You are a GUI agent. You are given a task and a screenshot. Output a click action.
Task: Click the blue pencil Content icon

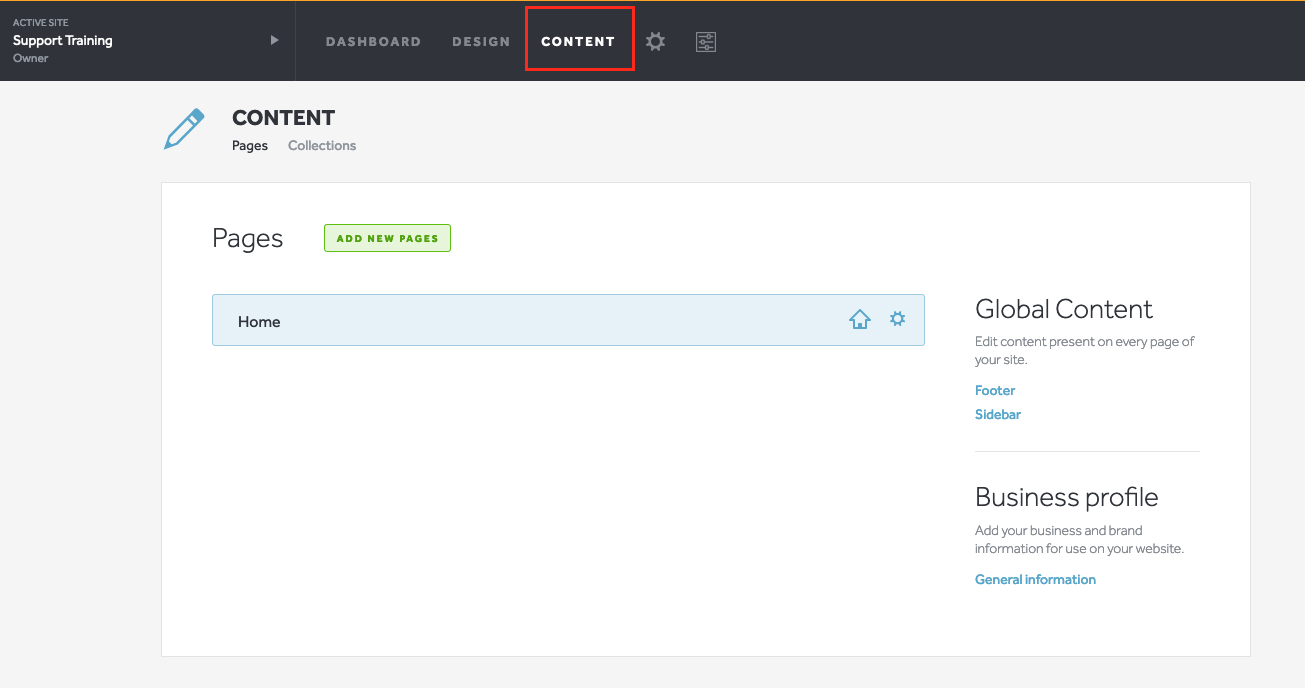pos(184,129)
